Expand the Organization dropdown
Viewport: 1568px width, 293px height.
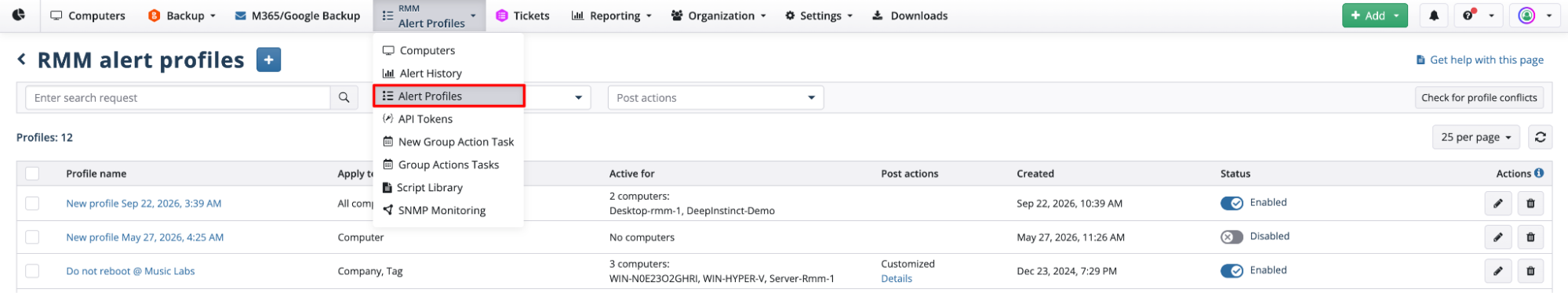(719, 16)
